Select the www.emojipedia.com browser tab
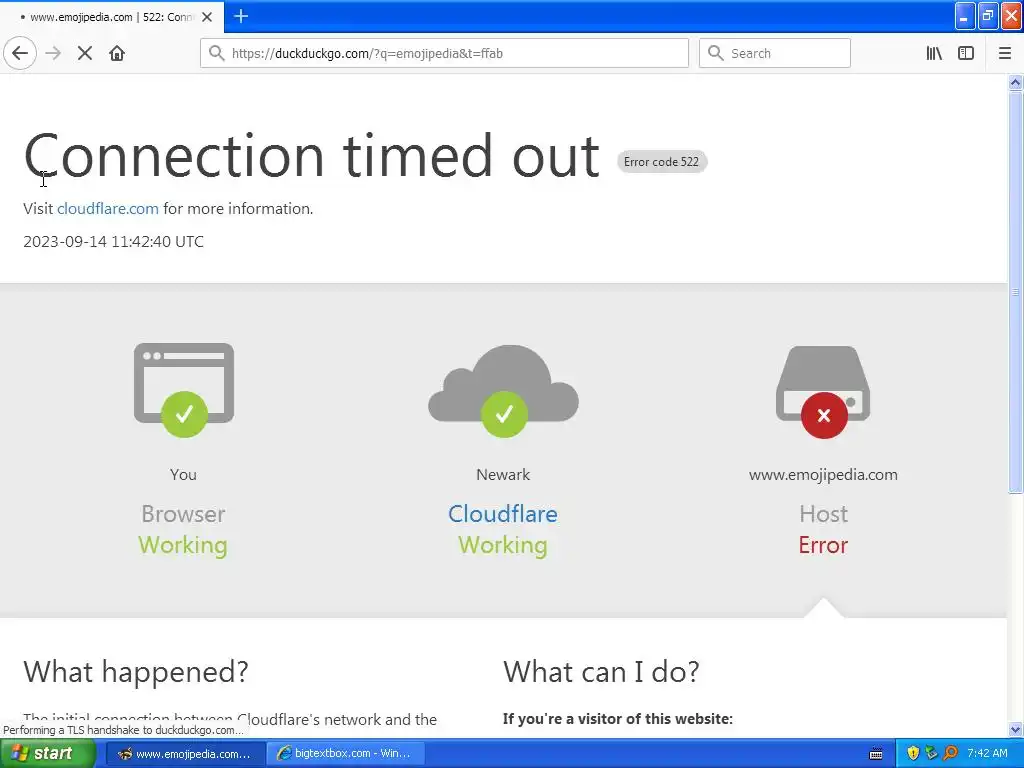 coord(112,17)
